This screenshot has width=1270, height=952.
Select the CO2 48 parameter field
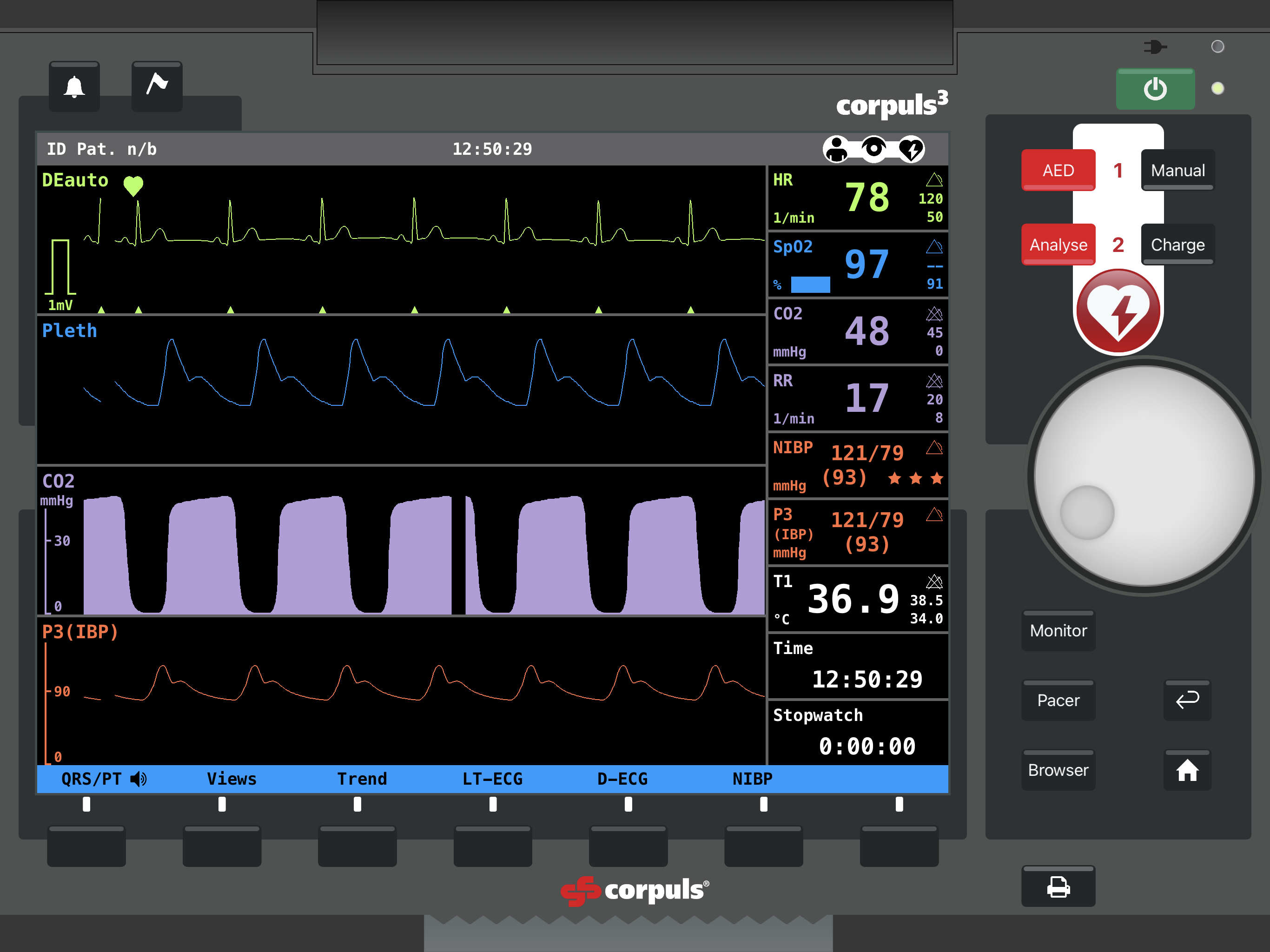point(858,332)
